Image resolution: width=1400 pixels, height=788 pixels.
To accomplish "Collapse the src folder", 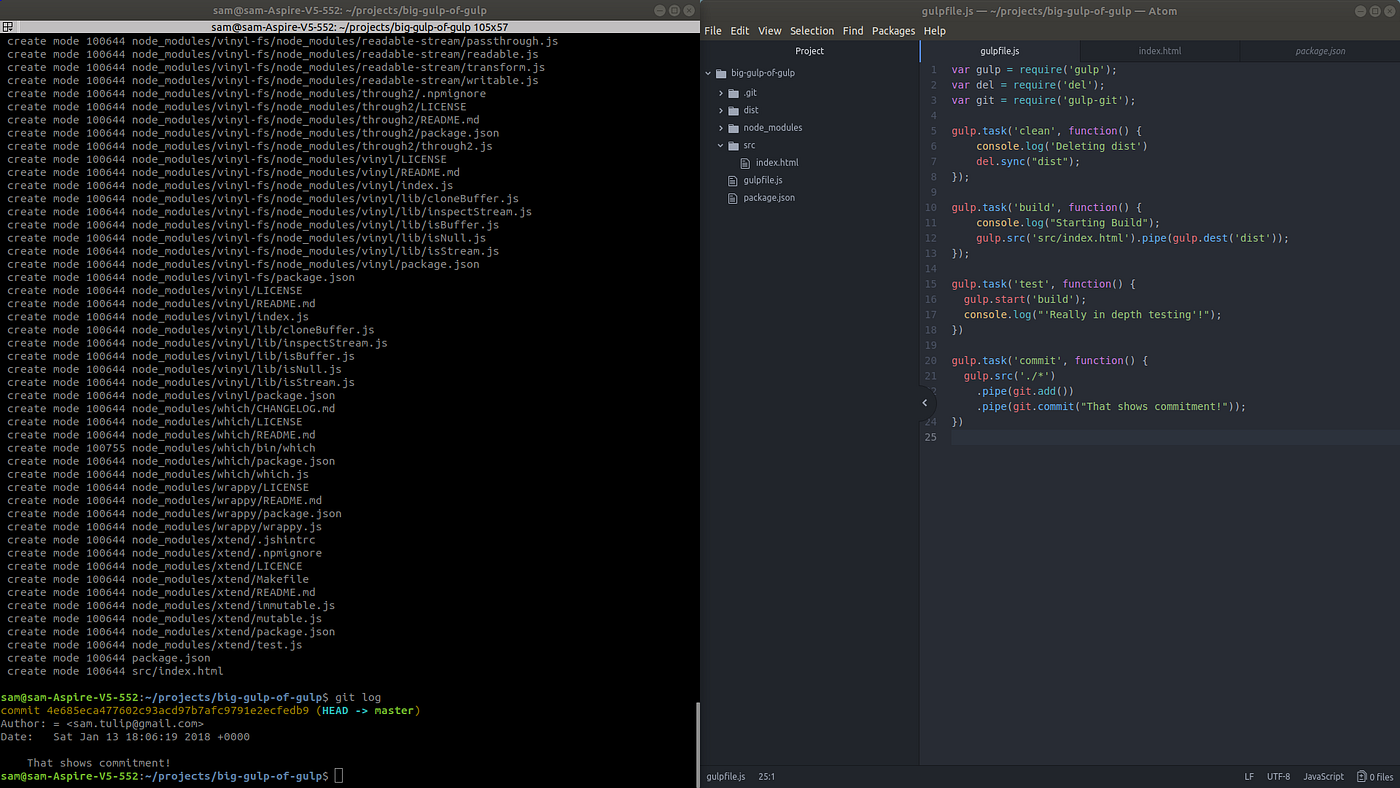I will [721, 144].
